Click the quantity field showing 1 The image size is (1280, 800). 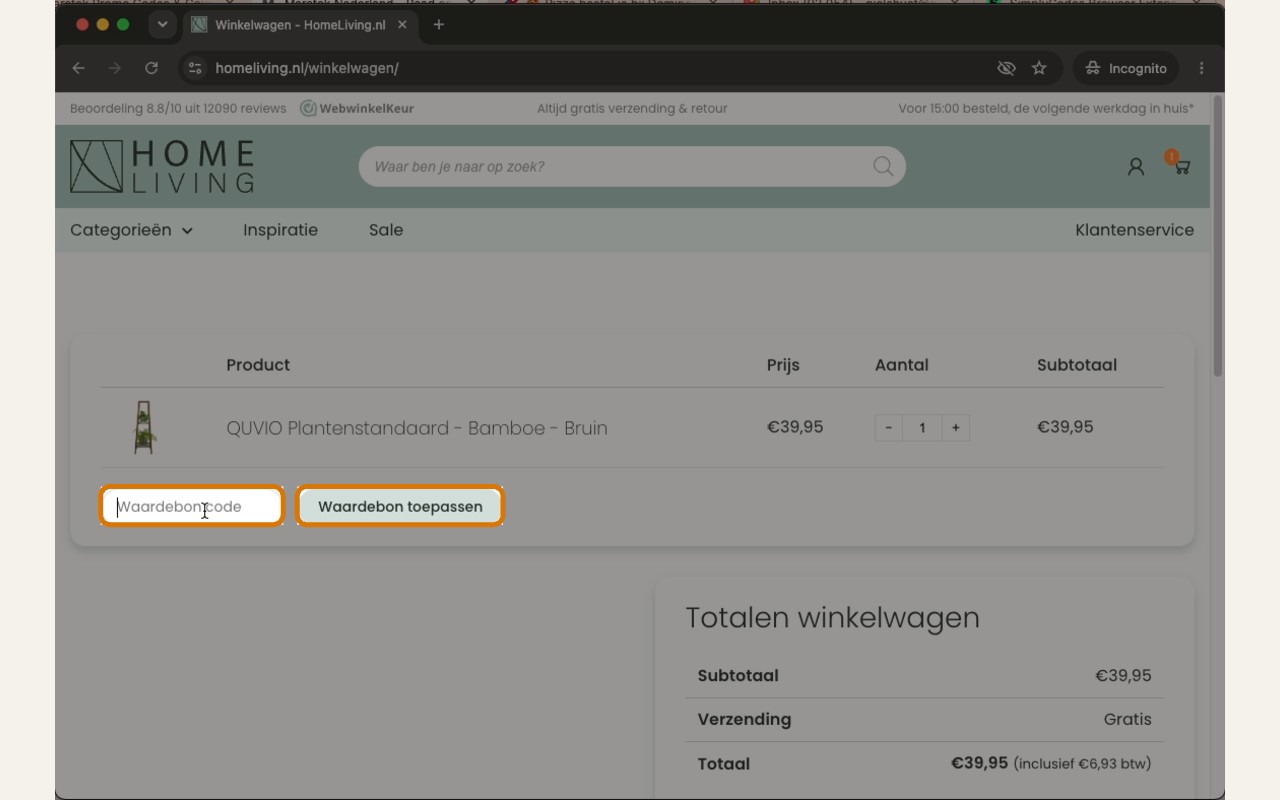coord(922,428)
